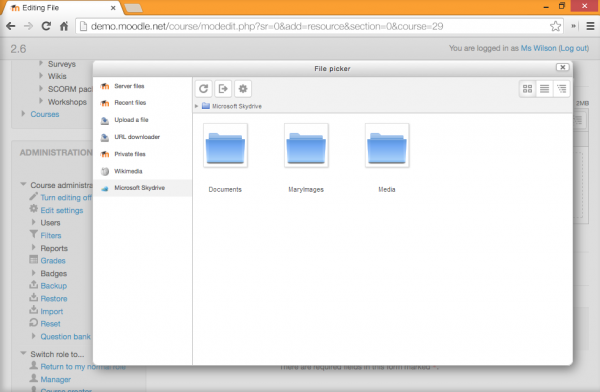Click the URL downloader icon
Screen dimensions: 600x392
[105, 137]
